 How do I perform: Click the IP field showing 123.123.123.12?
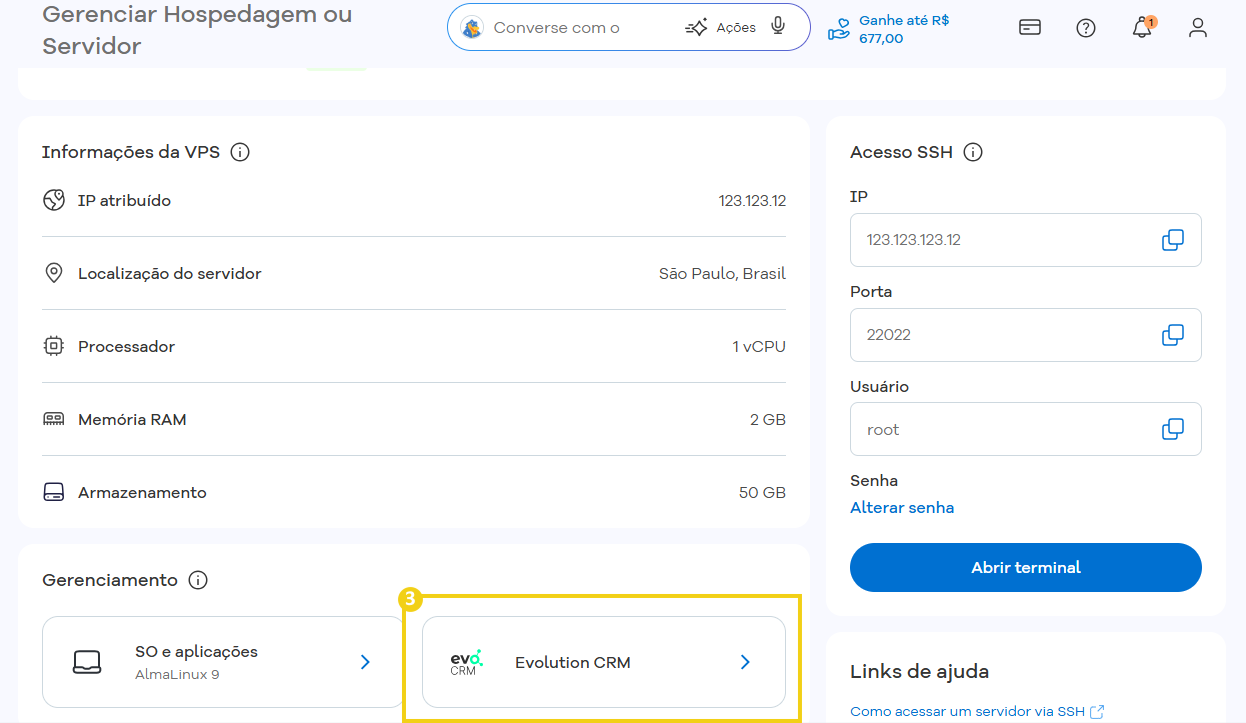pos(1026,240)
